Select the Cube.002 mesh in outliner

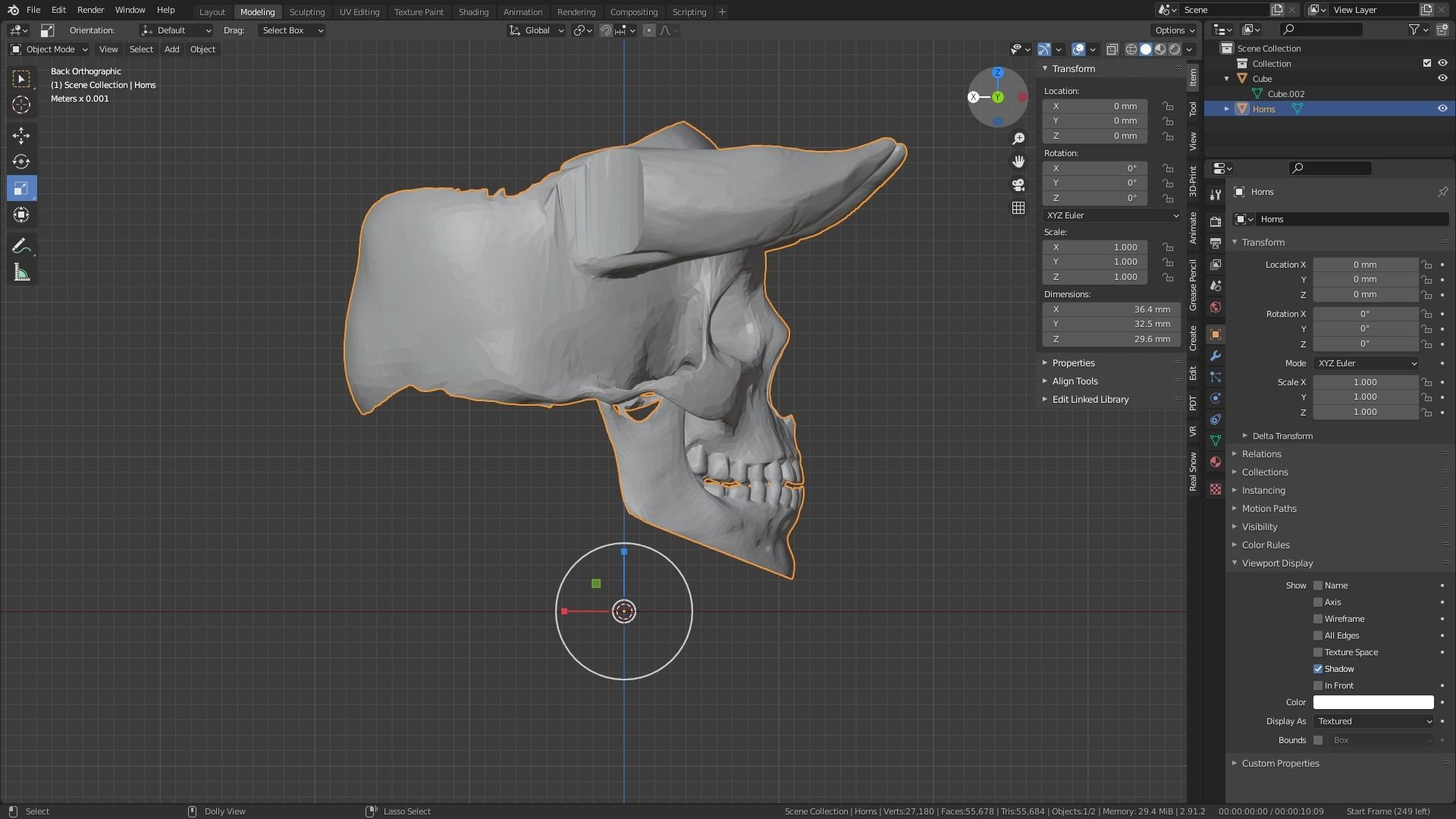point(1285,94)
